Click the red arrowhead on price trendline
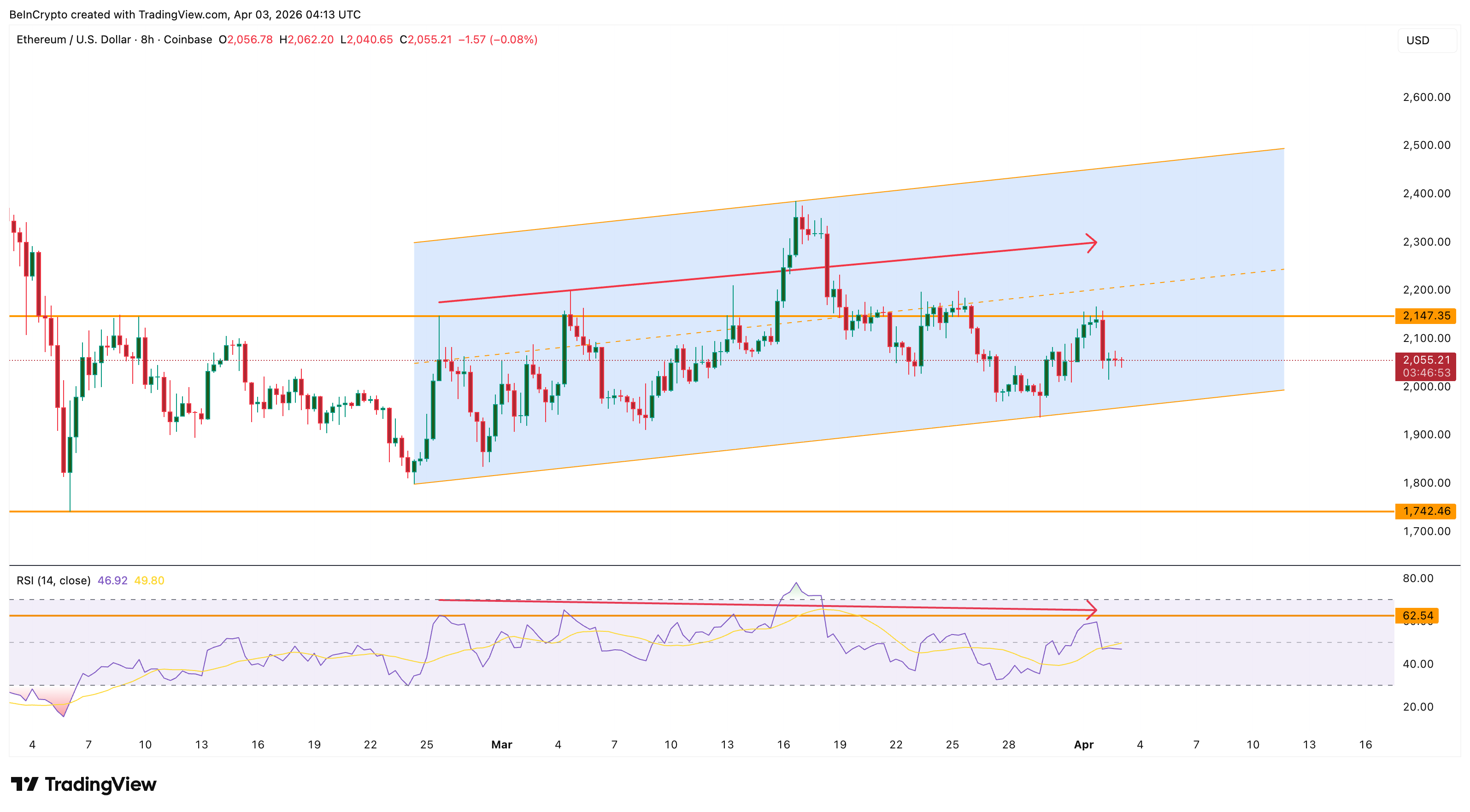The height and width of the screenshot is (812, 1470). (1091, 243)
